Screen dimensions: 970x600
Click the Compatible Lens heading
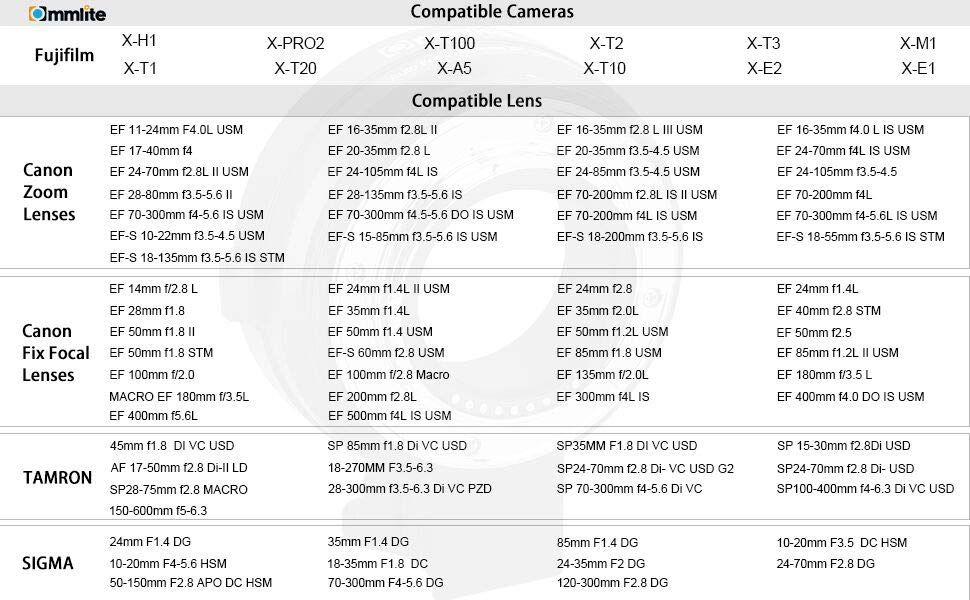pyautogui.click(x=476, y=101)
